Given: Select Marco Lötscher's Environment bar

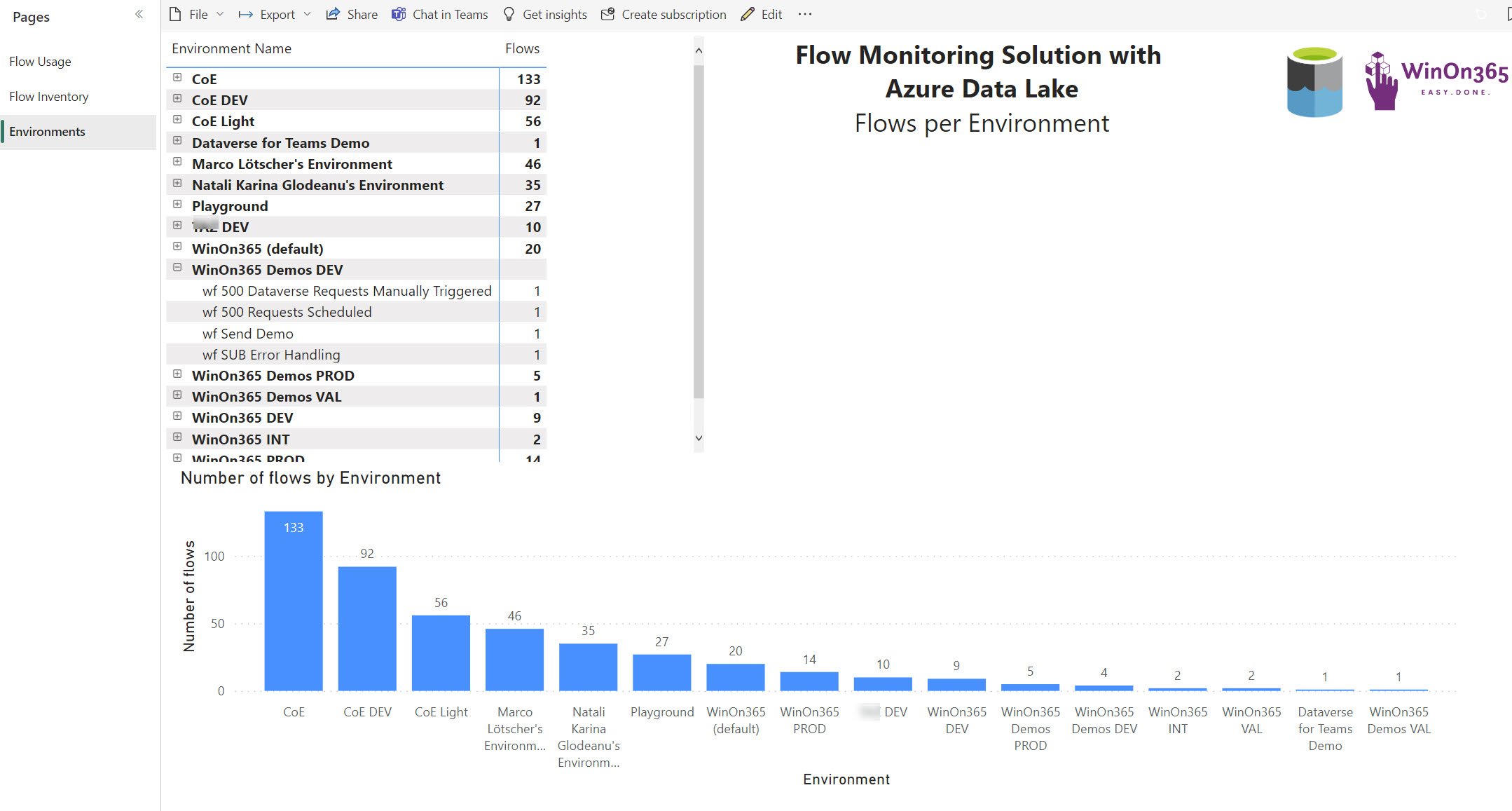Looking at the screenshot, I should click(514, 660).
